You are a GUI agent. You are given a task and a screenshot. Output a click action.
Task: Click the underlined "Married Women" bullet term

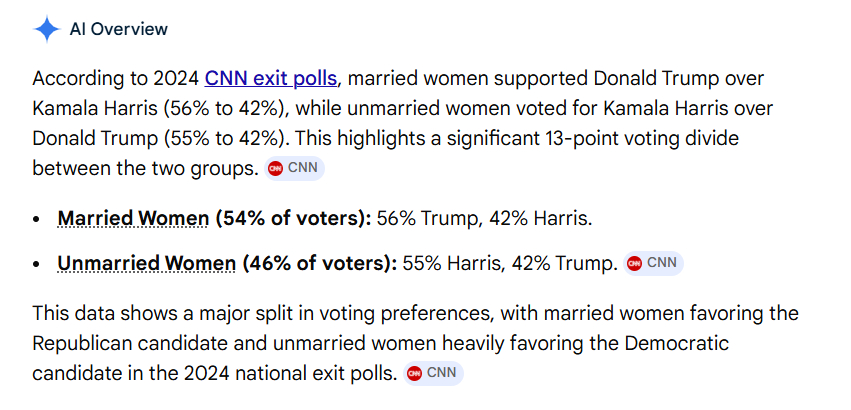132,218
